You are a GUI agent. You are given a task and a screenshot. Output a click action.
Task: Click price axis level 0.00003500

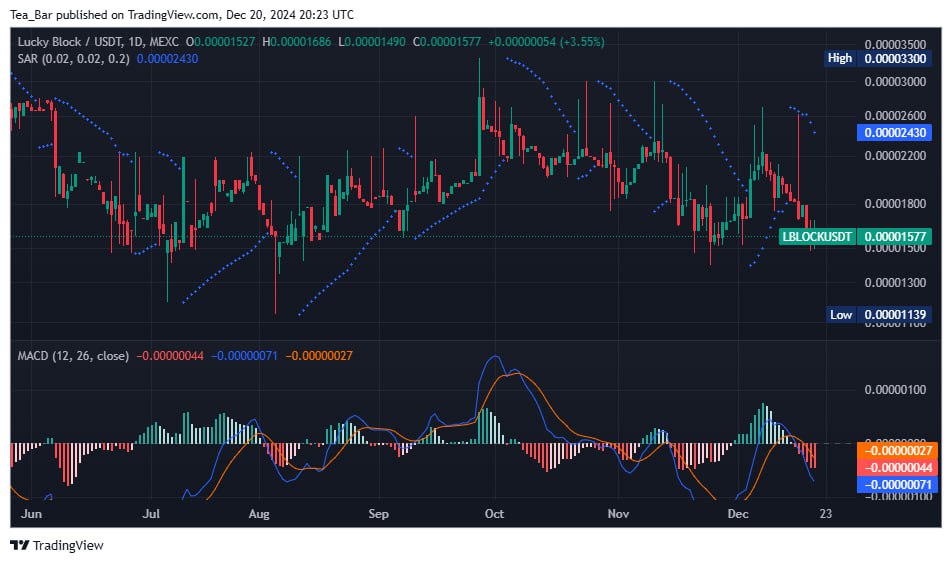click(896, 44)
